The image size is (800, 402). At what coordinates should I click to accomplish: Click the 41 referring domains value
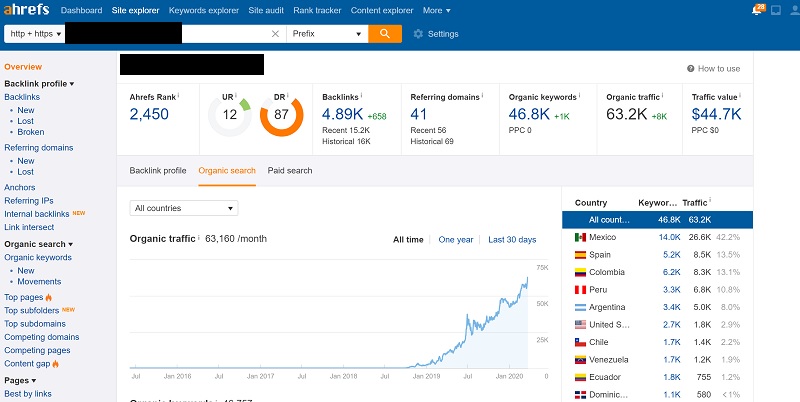pyautogui.click(x=418, y=114)
